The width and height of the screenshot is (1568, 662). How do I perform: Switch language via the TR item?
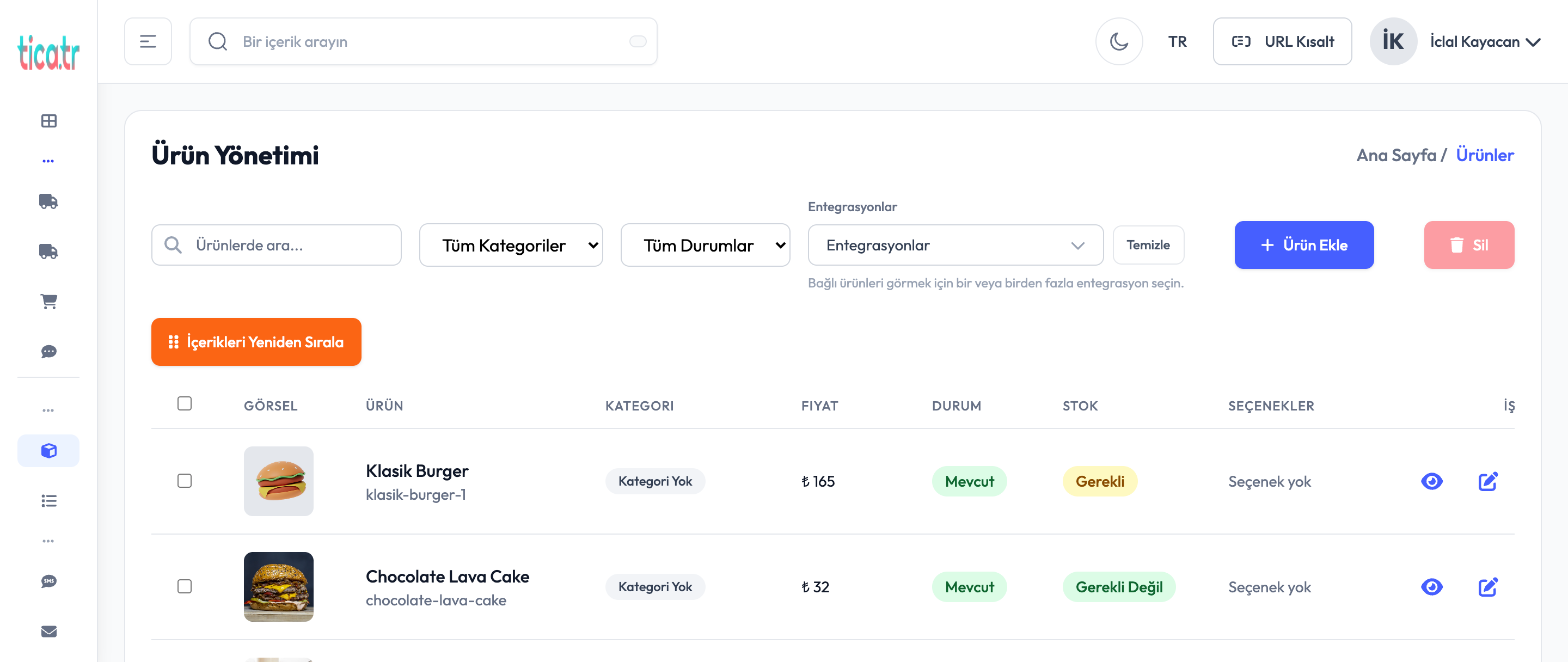(1177, 41)
